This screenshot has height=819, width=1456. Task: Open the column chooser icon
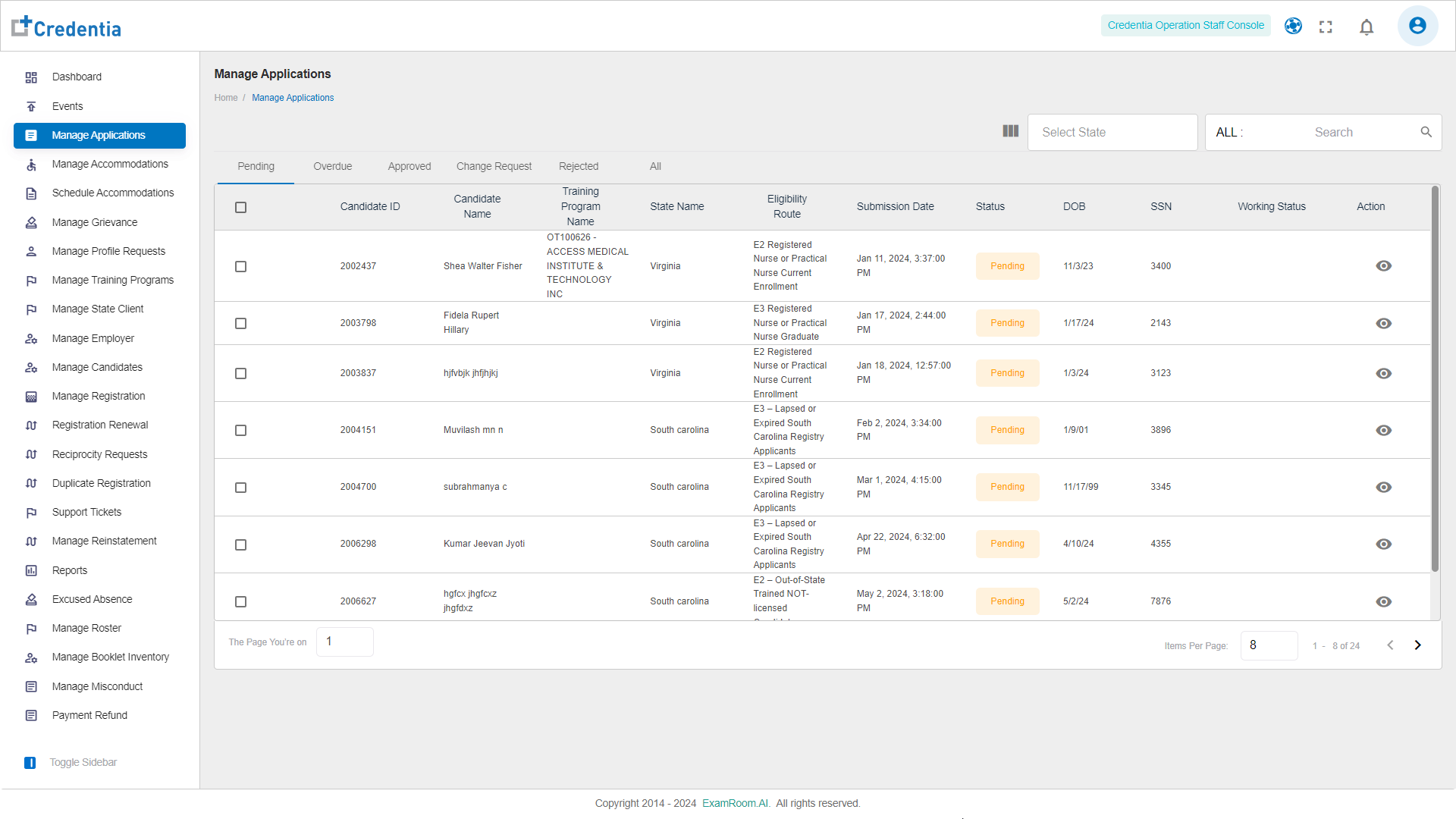coord(1010,131)
